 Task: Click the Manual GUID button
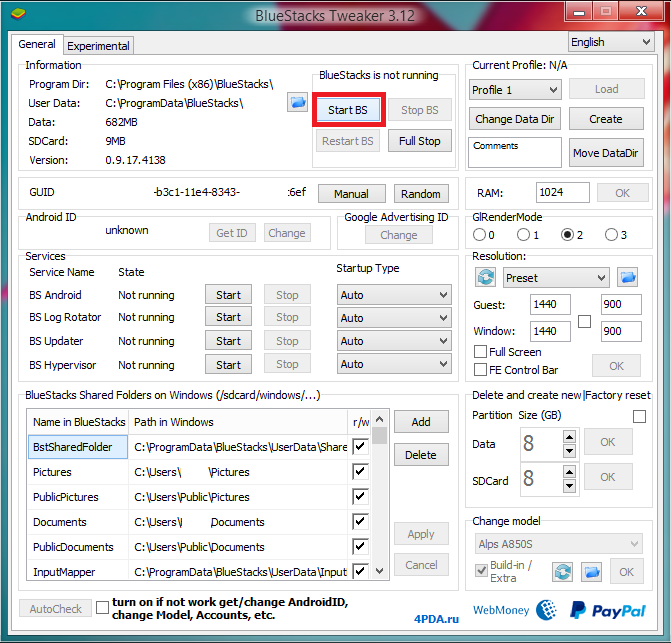(351, 194)
